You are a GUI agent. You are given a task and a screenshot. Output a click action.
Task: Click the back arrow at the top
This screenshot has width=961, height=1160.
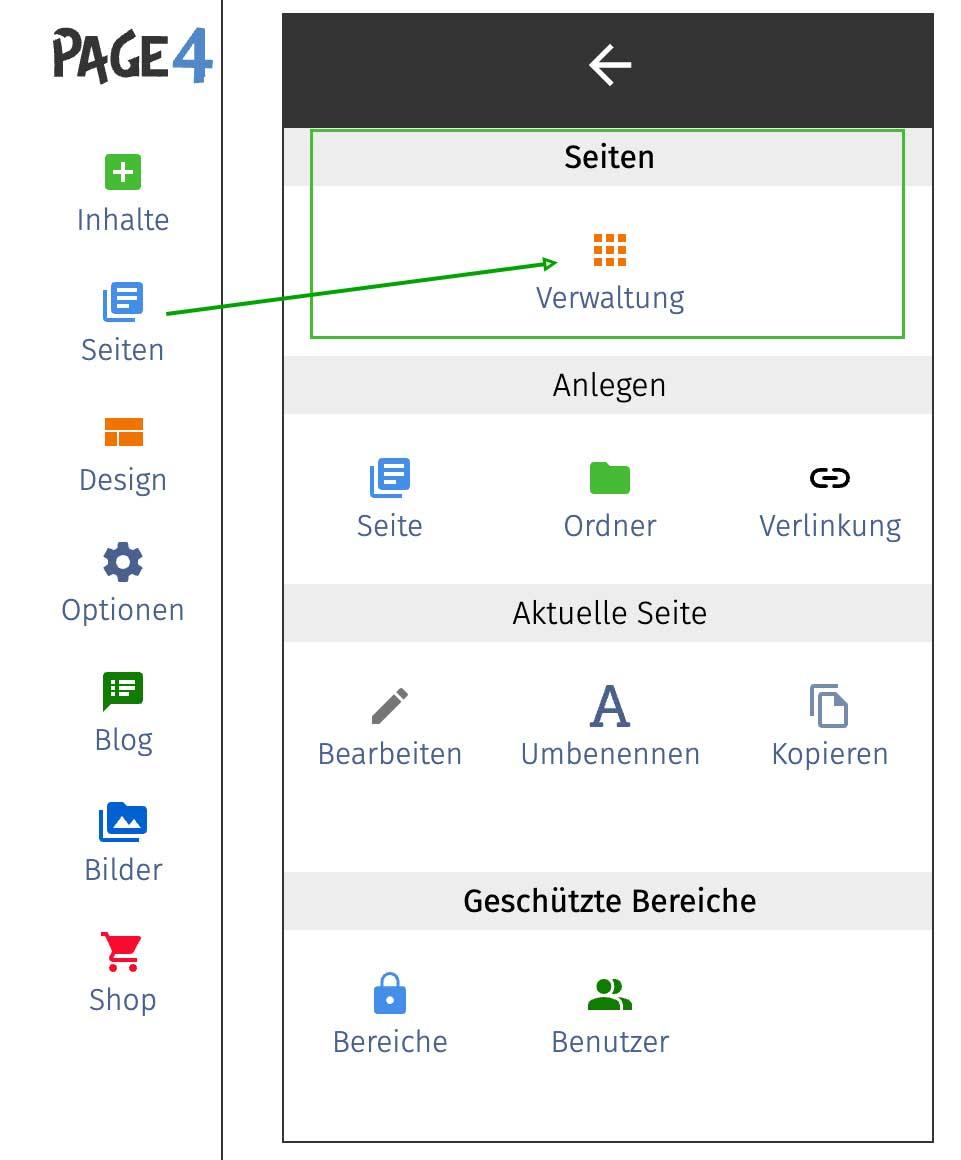(x=608, y=65)
